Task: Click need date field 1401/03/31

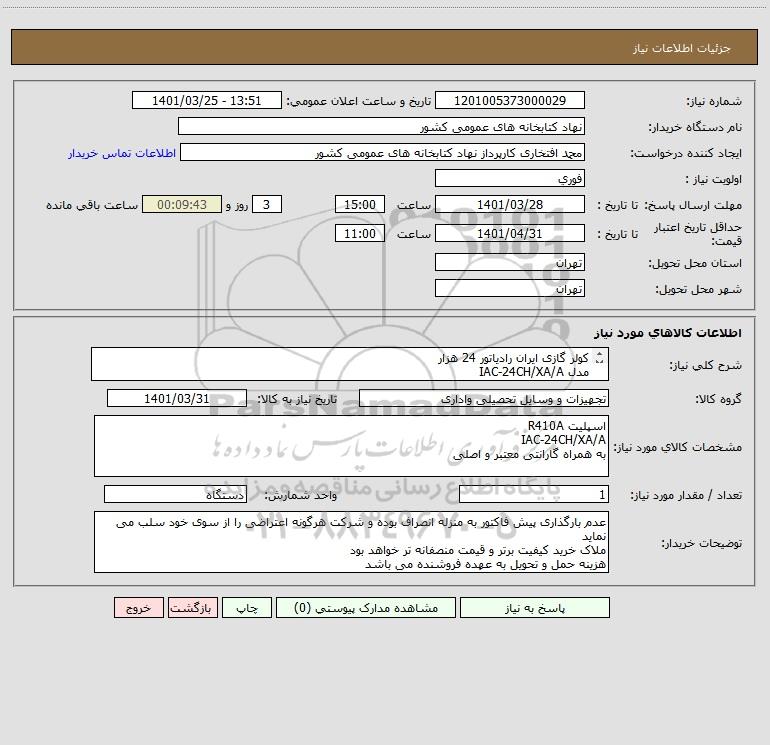Action: pos(177,398)
